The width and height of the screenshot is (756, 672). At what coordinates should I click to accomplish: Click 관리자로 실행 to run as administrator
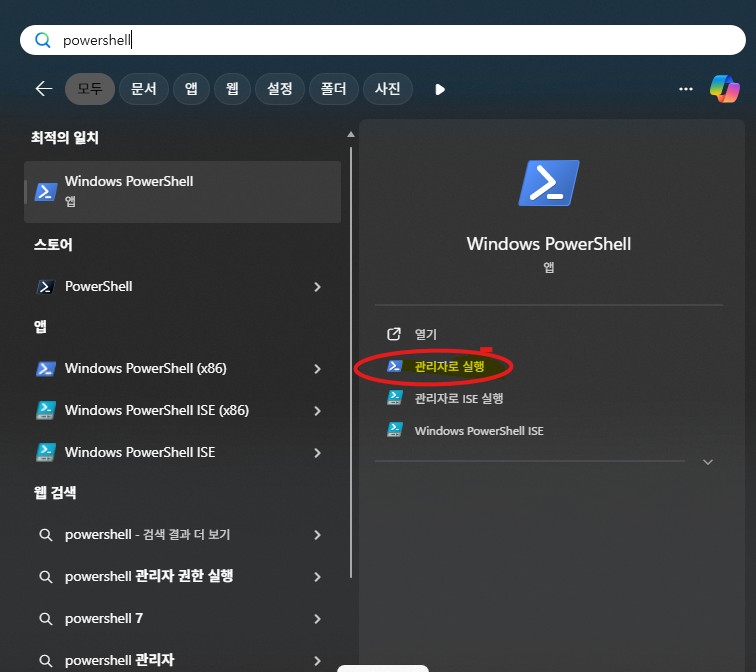click(449, 367)
